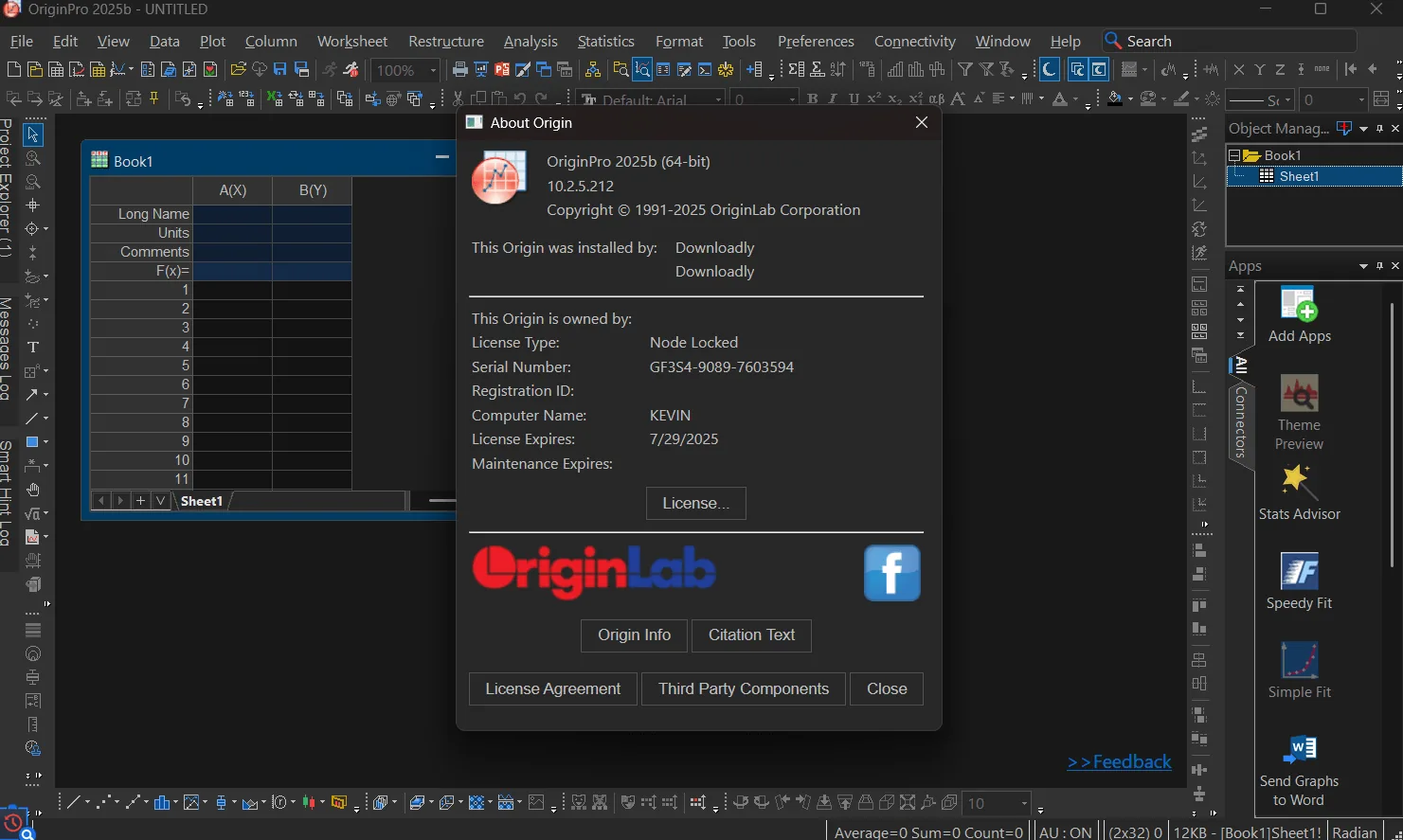The width and height of the screenshot is (1403, 840).
Task: Select the Sheet1 tab in Book1
Action: coord(202,501)
